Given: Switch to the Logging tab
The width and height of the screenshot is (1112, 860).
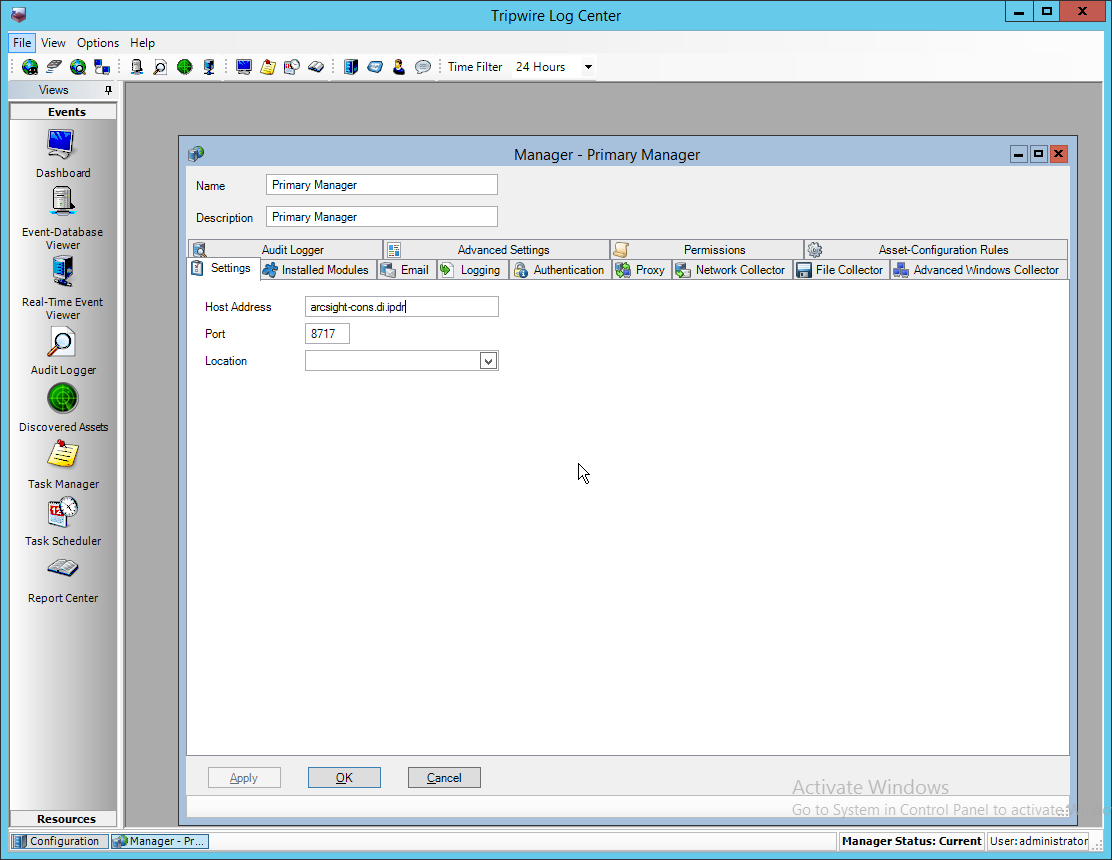Looking at the screenshot, I should click(x=473, y=270).
